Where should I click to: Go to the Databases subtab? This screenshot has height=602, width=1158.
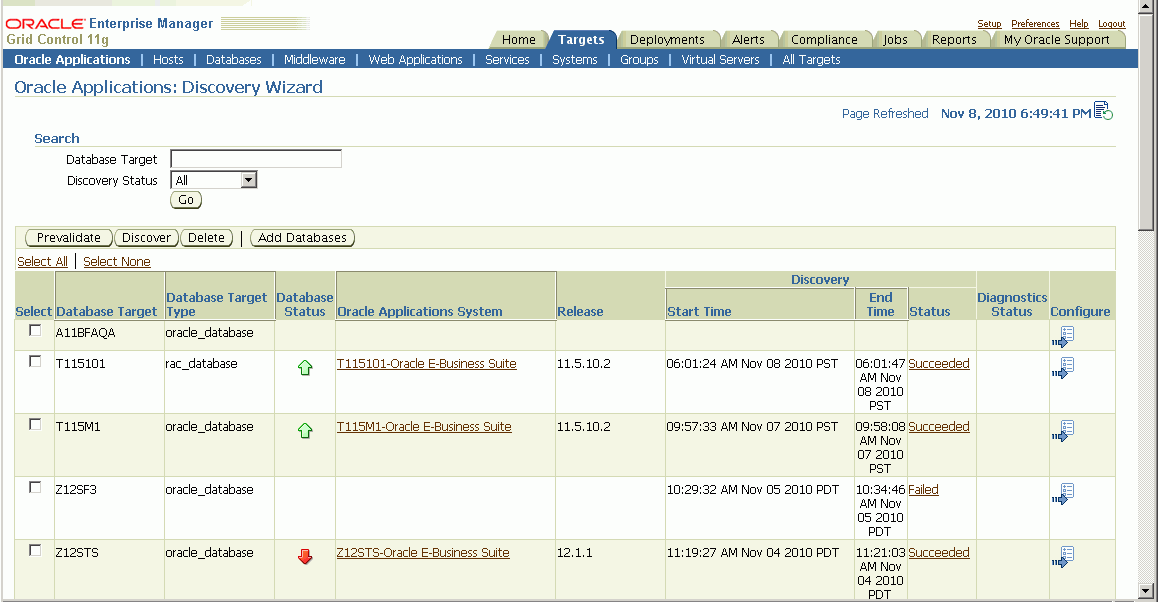click(233, 59)
